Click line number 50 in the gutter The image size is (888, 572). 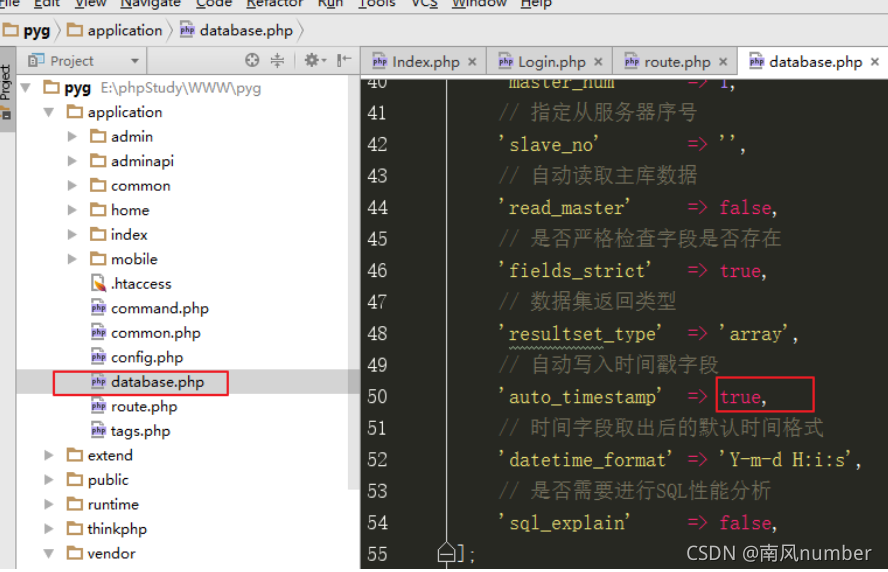click(377, 396)
